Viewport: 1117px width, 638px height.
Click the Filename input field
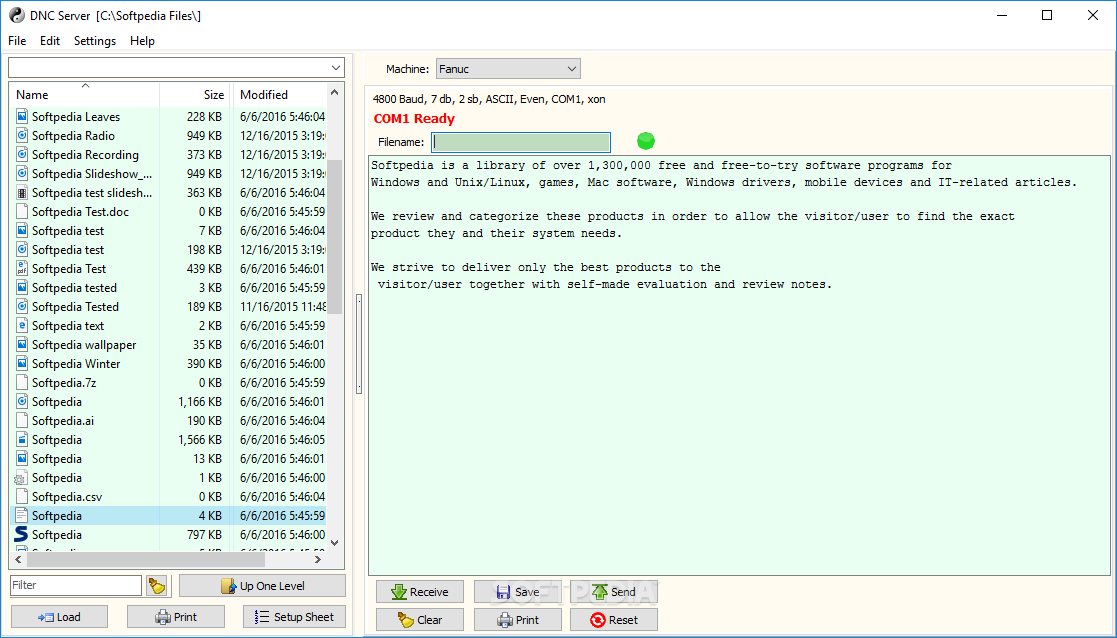click(521, 142)
